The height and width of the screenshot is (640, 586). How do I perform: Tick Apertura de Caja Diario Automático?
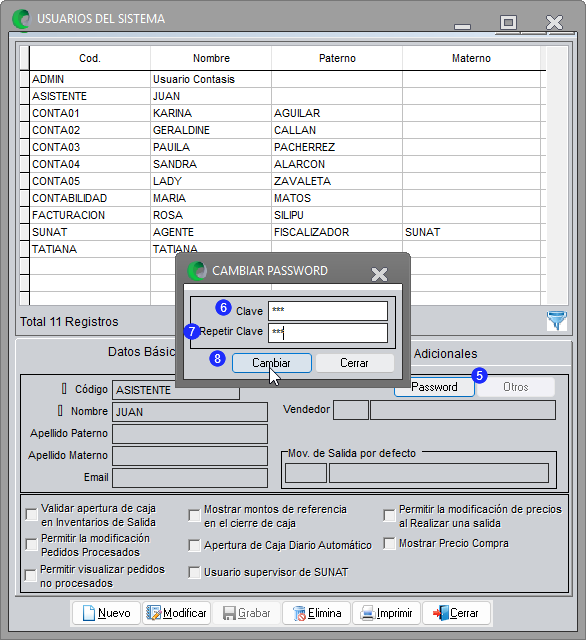click(194, 545)
